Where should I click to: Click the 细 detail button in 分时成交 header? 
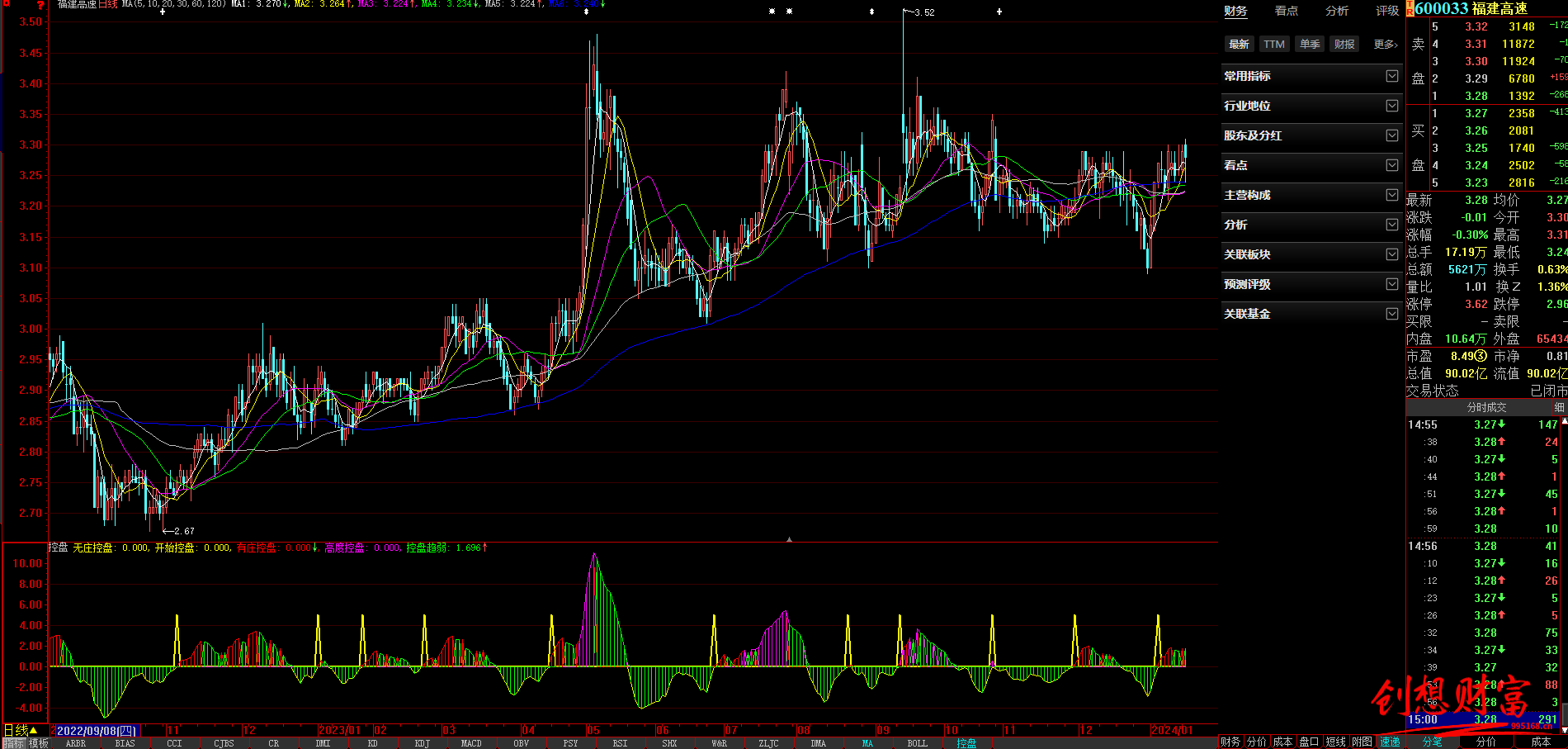pyautogui.click(x=1559, y=407)
